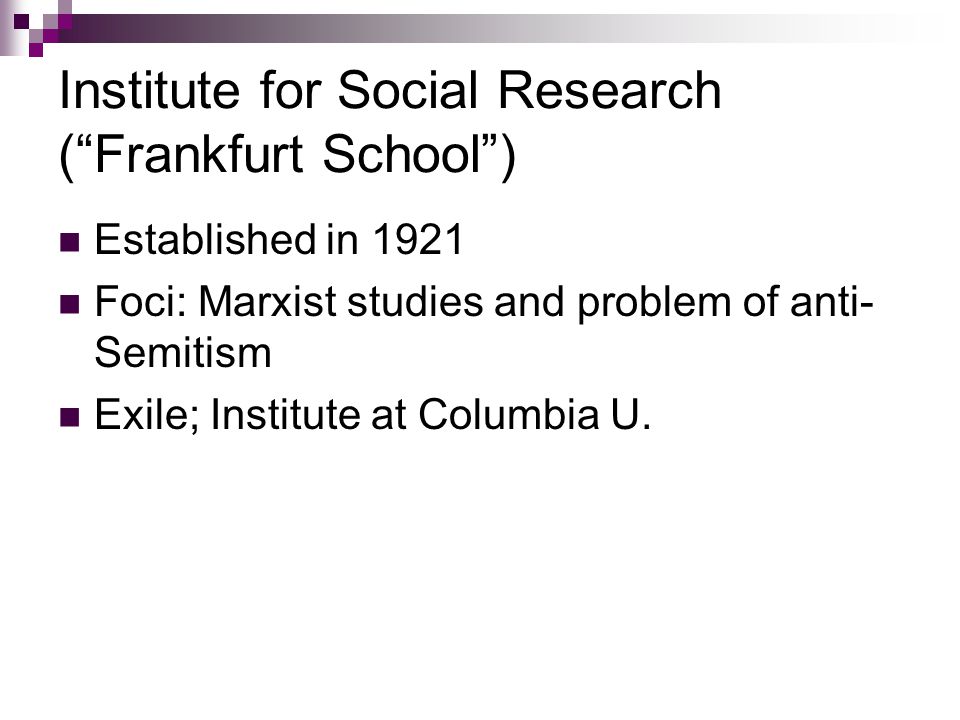The height and width of the screenshot is (720, 960).
Task: Click the bullet square beside "Established in 1921"
Action: [x=70, y=242]
